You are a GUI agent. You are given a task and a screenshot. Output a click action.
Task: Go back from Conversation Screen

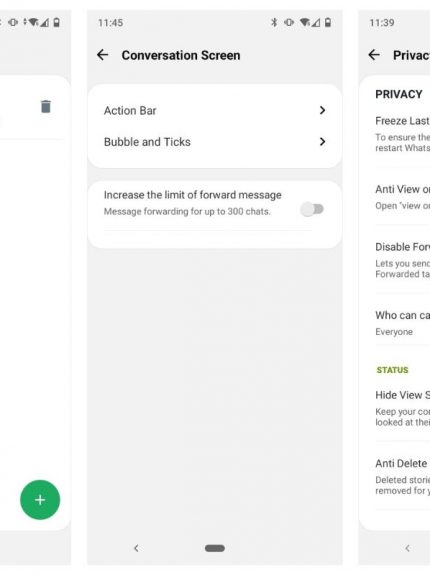(x=103, y=55)
